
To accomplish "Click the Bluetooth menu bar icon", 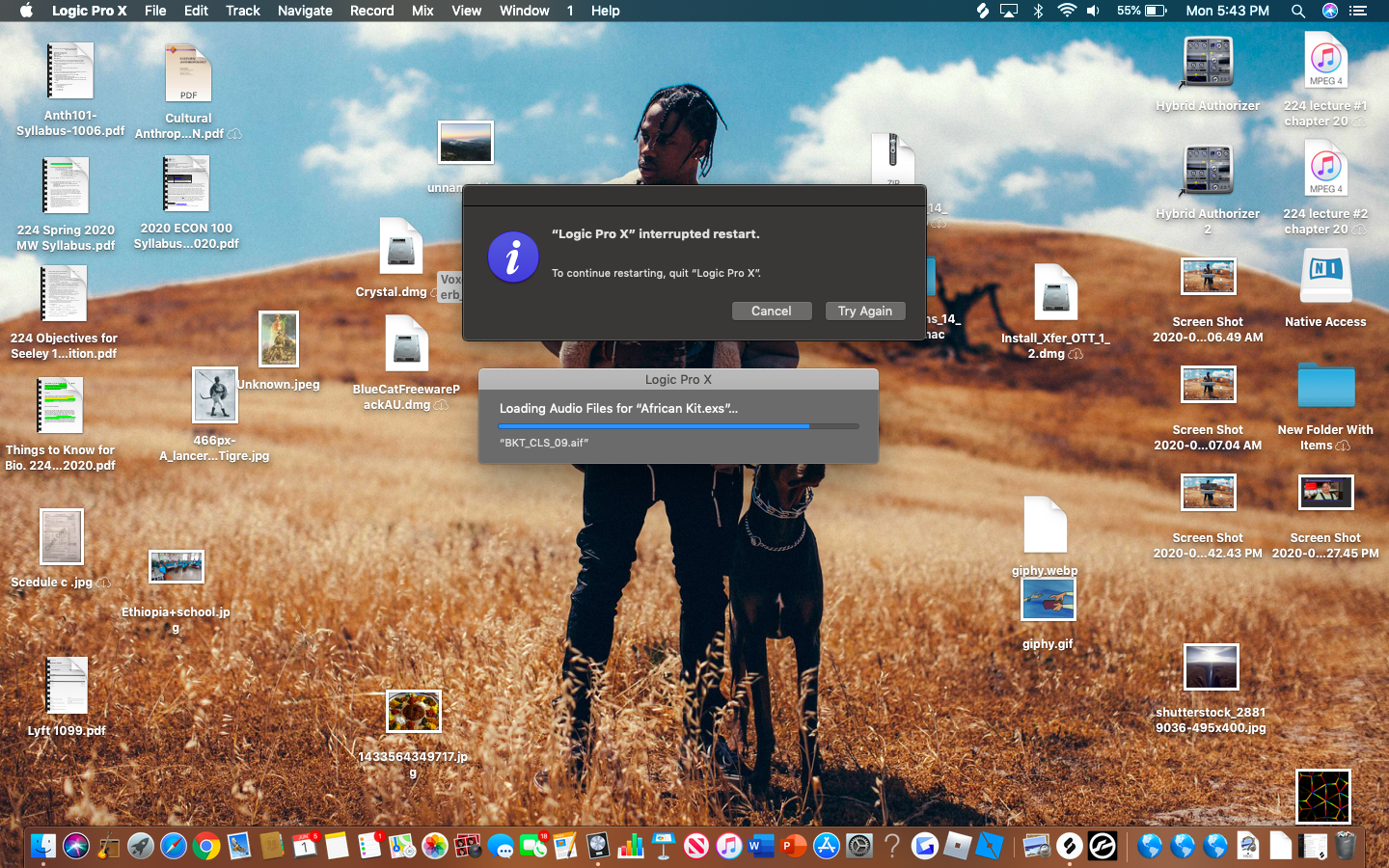I will (x=1039, y=11).
